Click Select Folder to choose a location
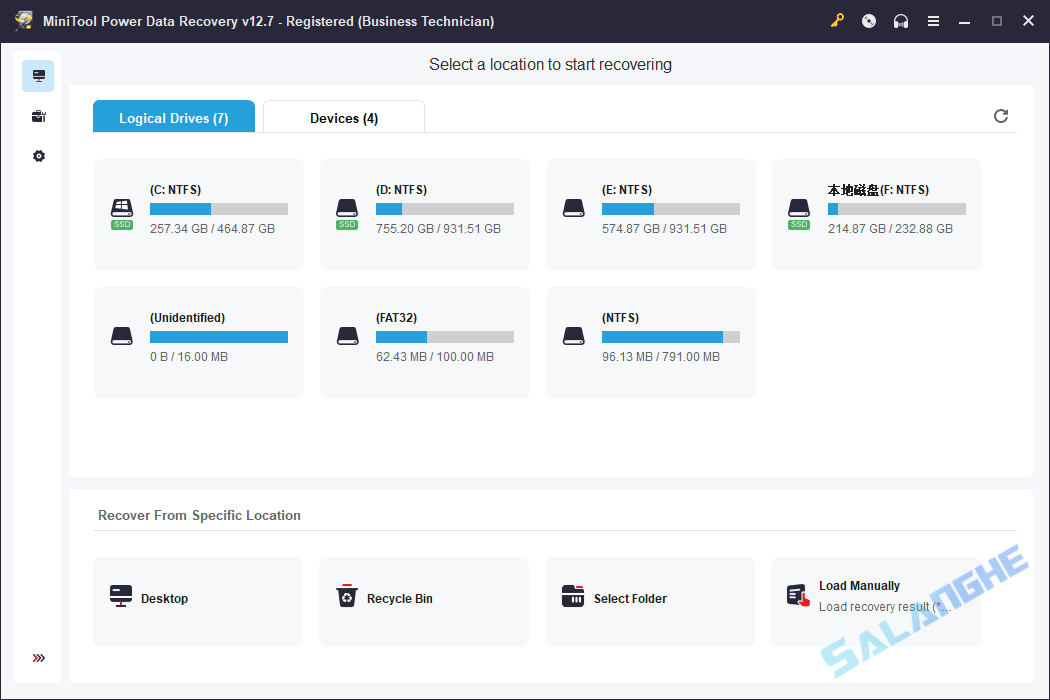The image size is (1050, 700). click(x=650, y=601)
